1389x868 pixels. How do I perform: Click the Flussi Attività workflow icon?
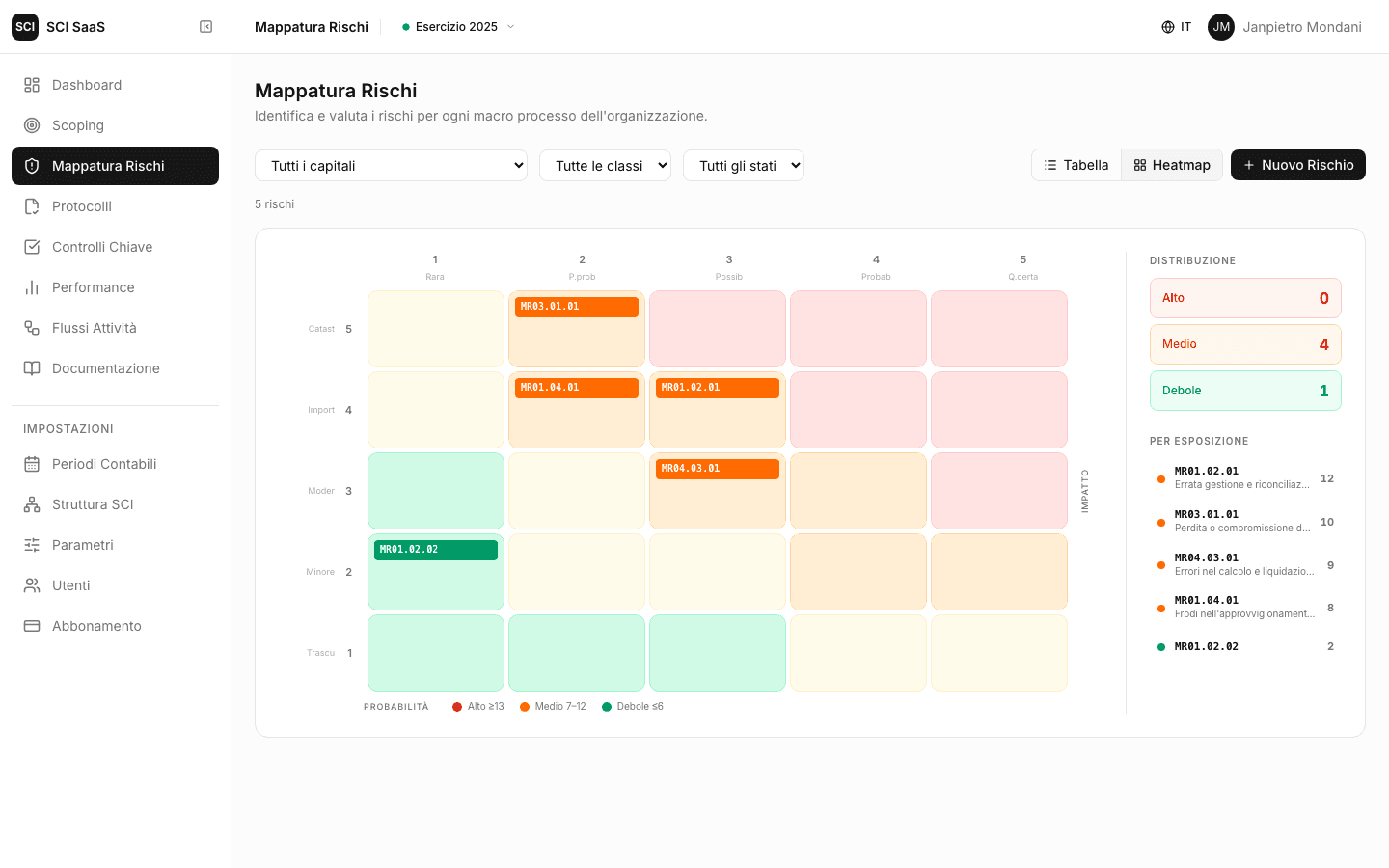point(32,328)
